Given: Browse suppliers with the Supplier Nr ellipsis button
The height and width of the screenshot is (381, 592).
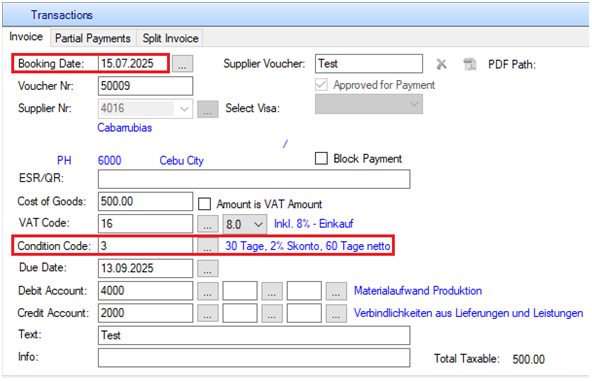Looking at the screenshot, I should (x=208, y=109).
